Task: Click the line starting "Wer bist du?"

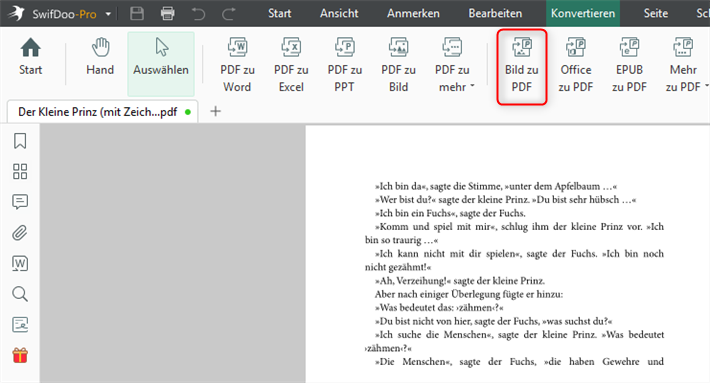Action: 505,200
